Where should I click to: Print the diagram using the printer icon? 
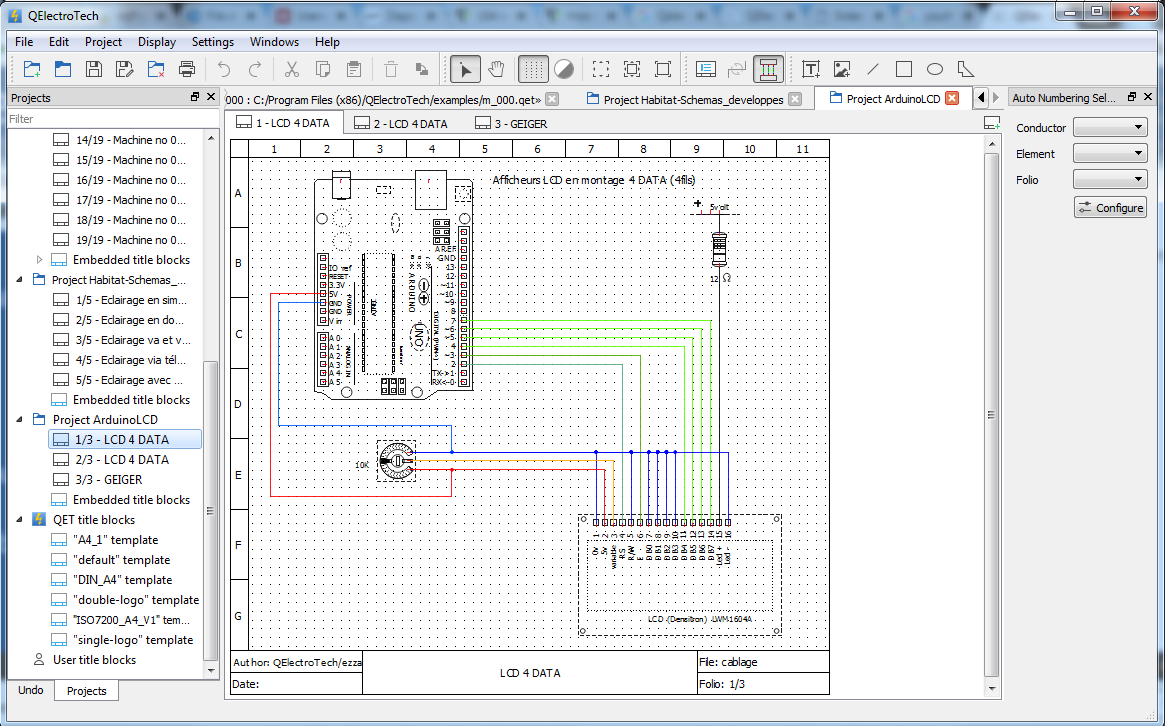(x=186, y=69)
